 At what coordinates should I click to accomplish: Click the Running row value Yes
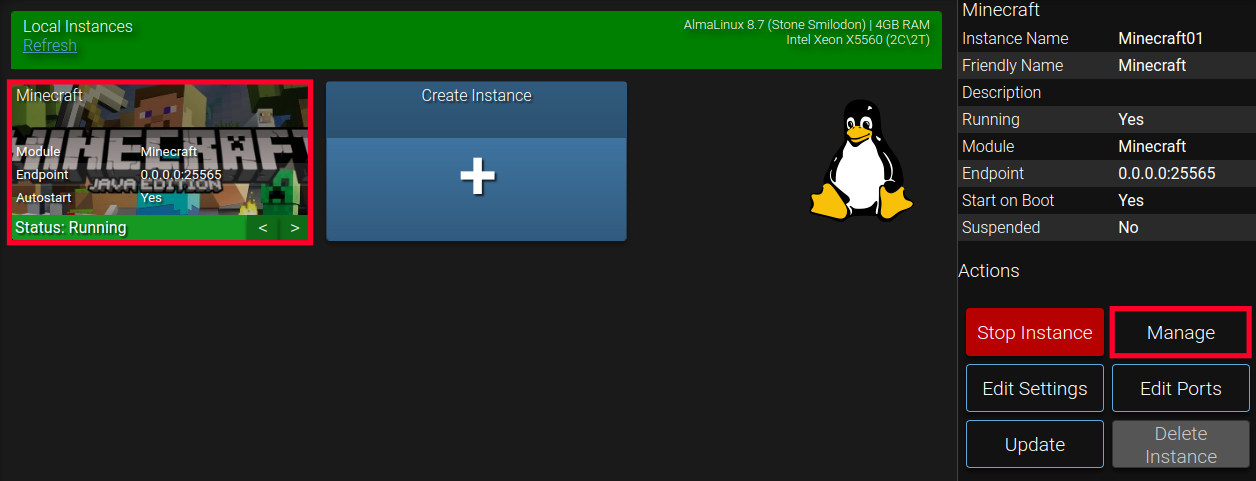click(1131, 120)
